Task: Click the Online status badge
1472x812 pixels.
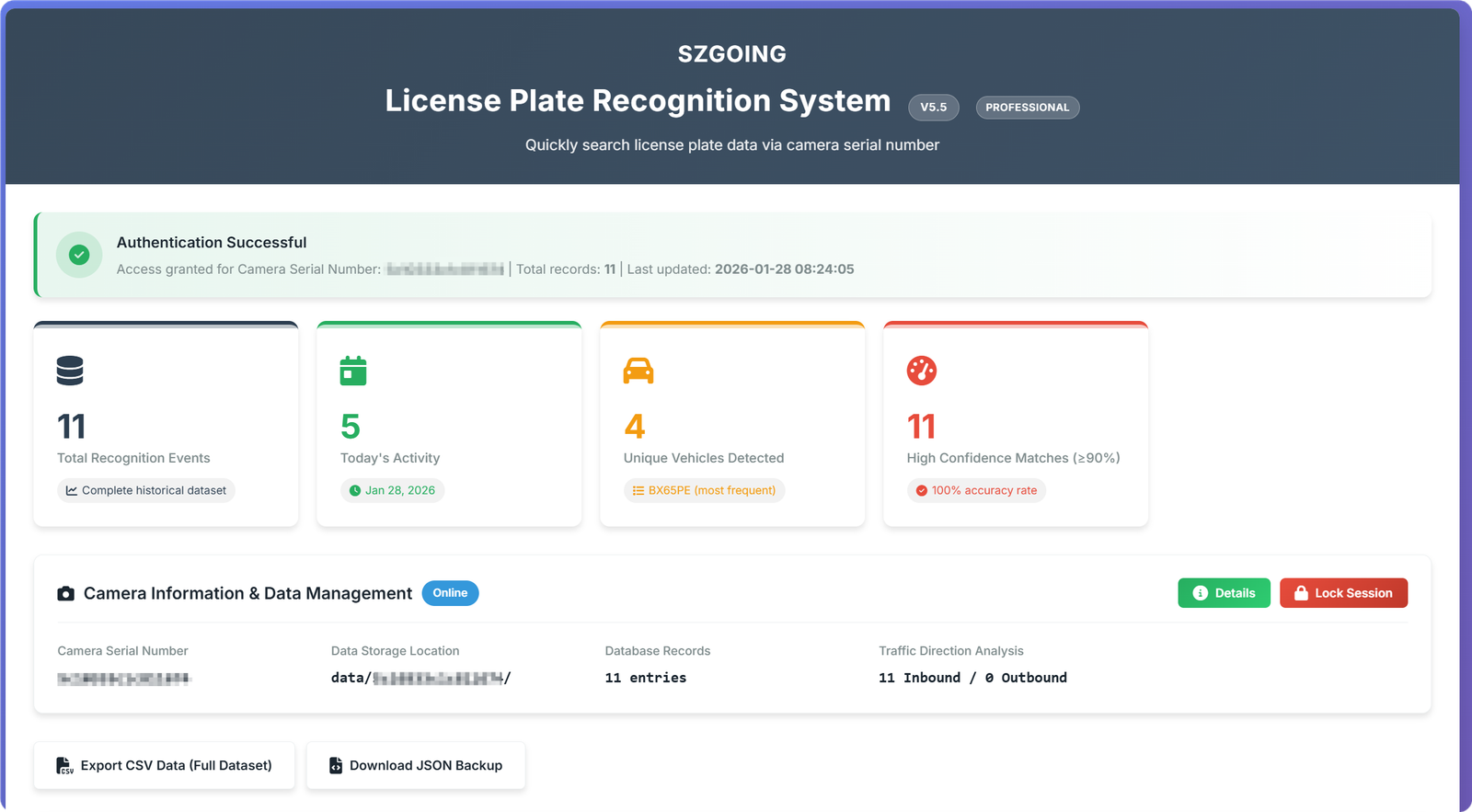Action: 450,593
